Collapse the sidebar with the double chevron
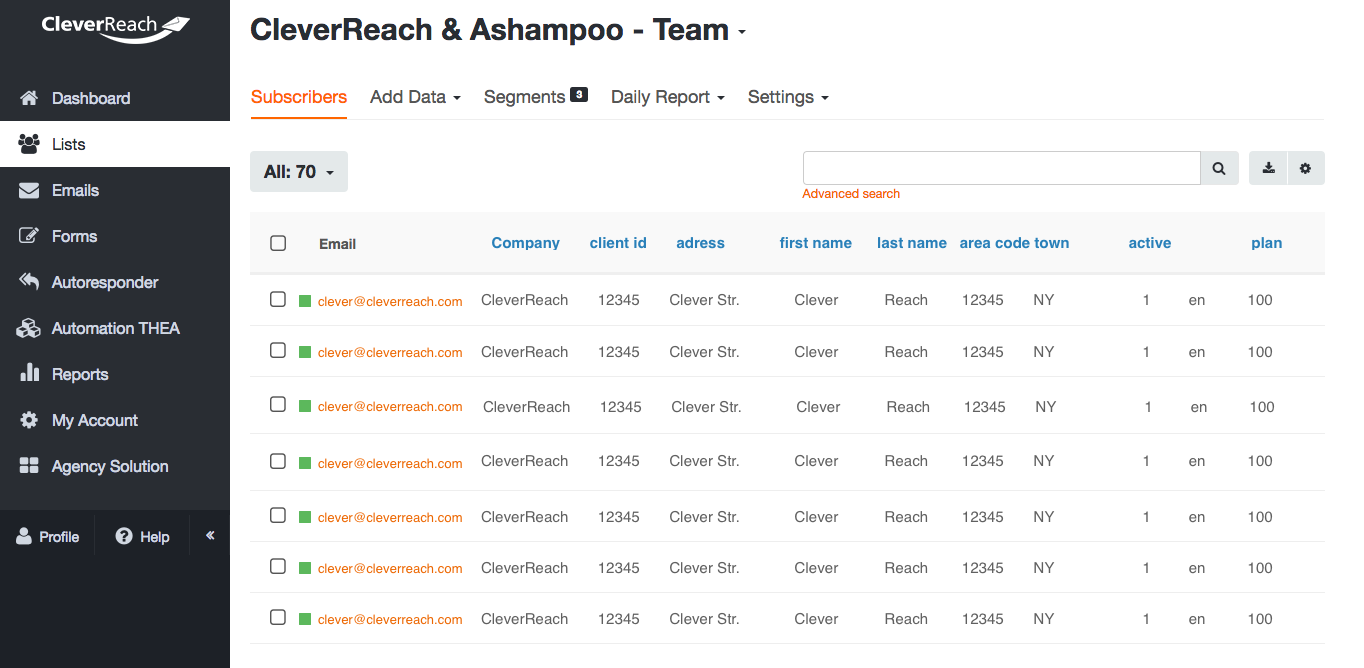1364x668 pixels. click(210, 536)
